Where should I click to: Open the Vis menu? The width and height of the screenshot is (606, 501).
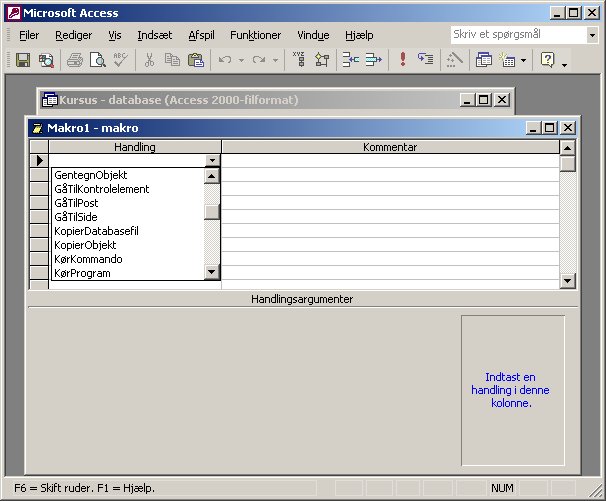point(114,35)
